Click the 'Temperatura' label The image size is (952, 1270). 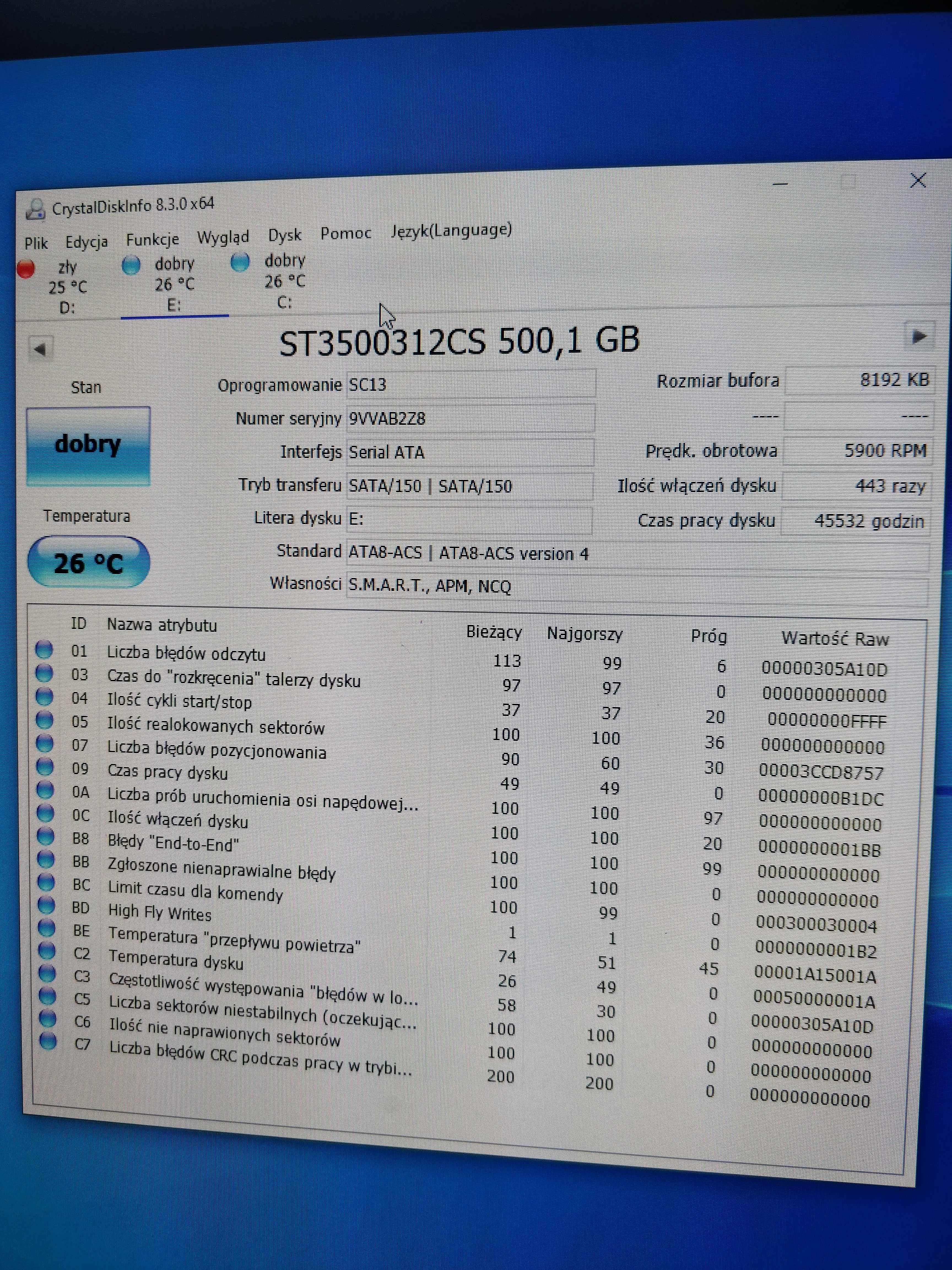(87, 516)
